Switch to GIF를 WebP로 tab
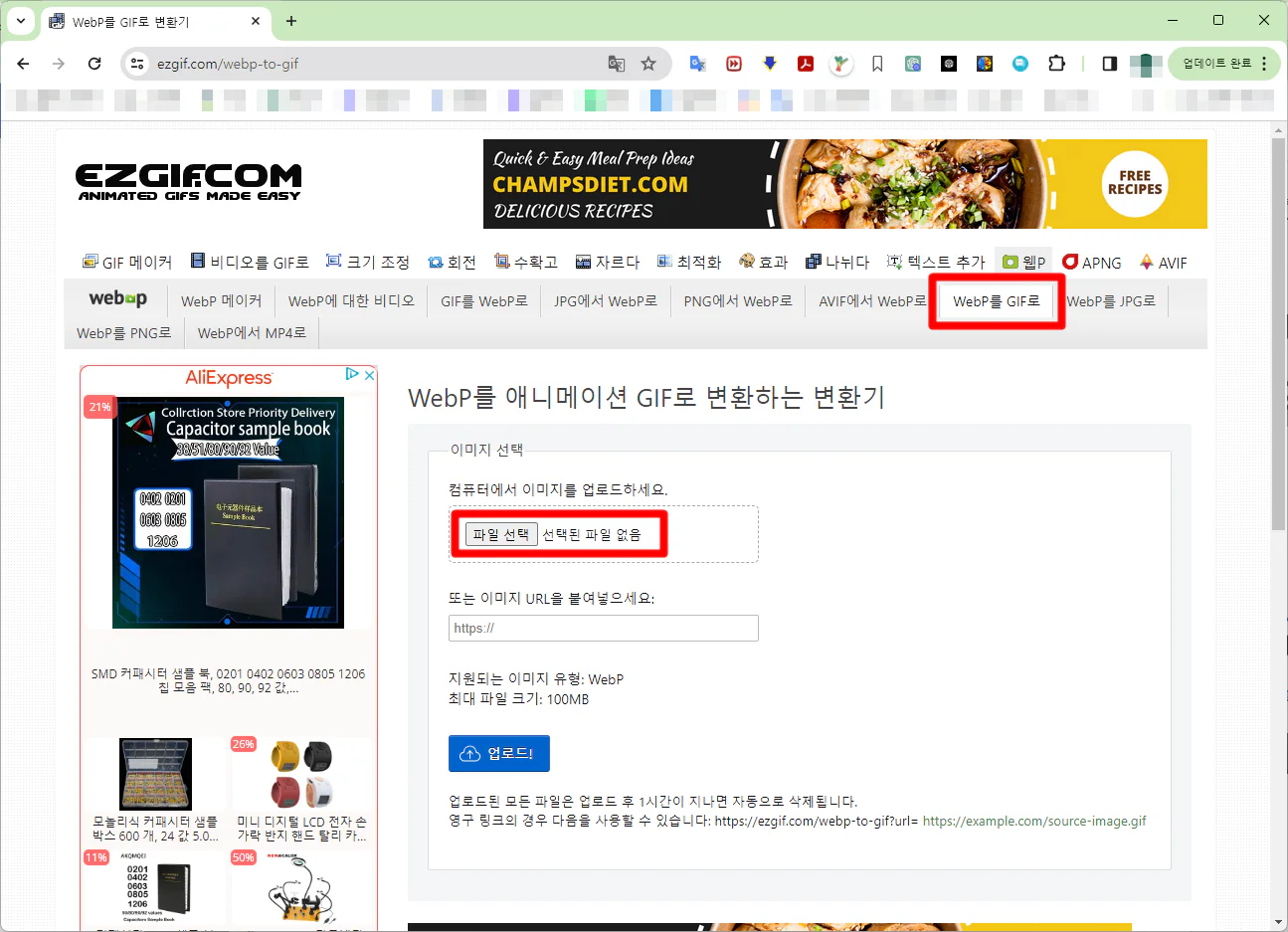1288x932 pixels. [484, 300]
